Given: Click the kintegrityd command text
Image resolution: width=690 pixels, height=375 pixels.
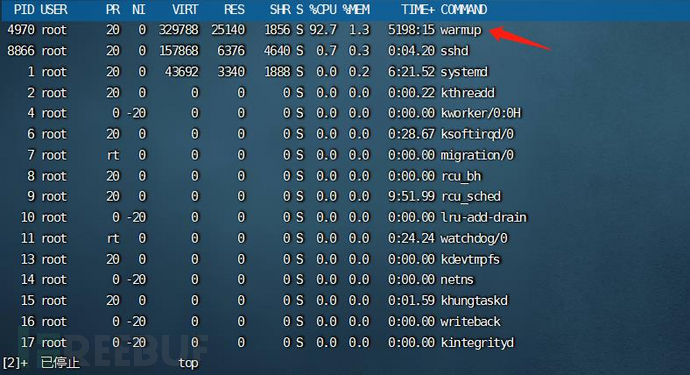Looking at the screenshot, I should point(477,342).
